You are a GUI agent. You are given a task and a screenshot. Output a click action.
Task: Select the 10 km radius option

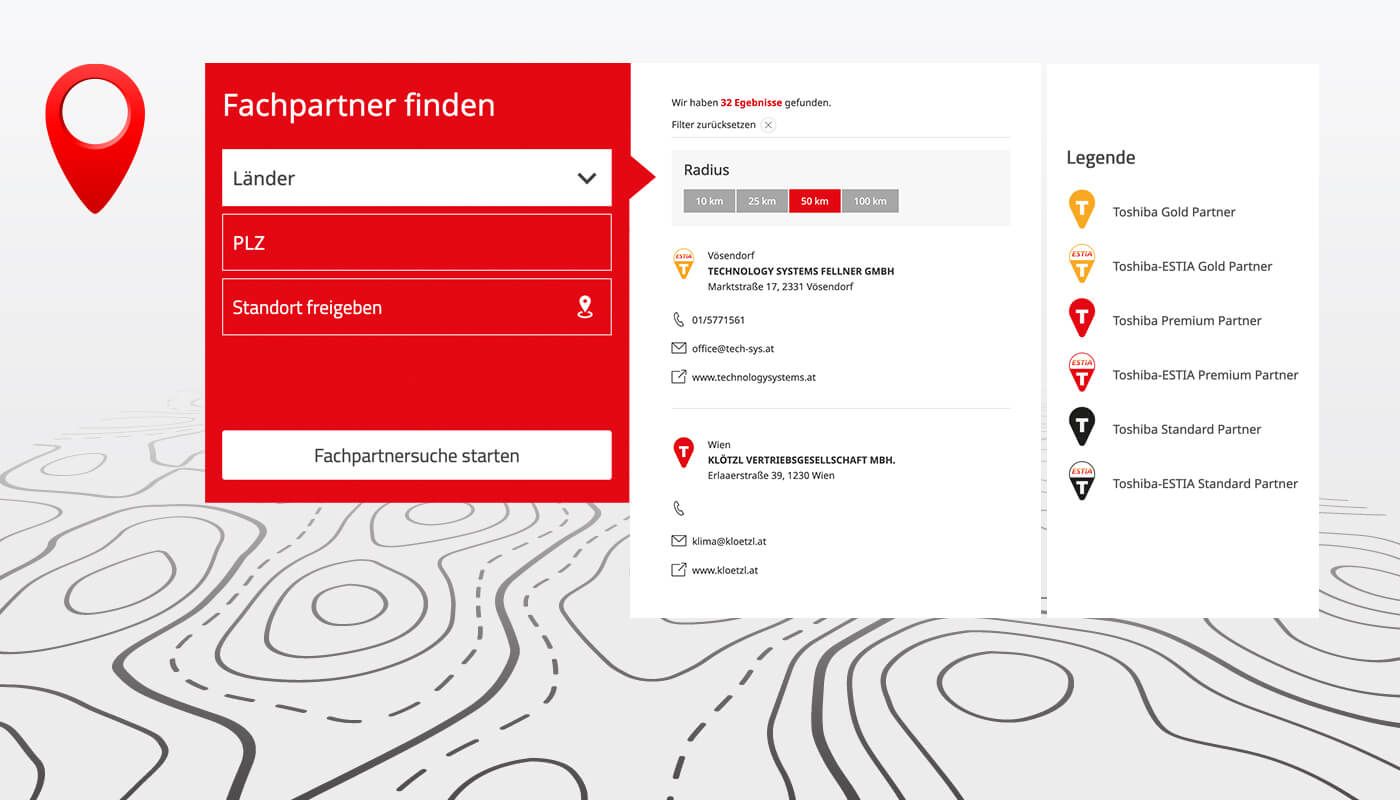[x=709, y=201]
